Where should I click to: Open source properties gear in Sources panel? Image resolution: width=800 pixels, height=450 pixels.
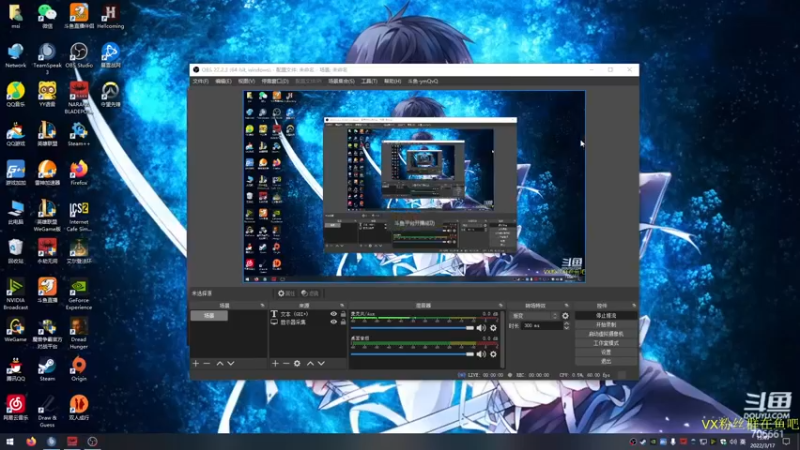coord(297,363)
